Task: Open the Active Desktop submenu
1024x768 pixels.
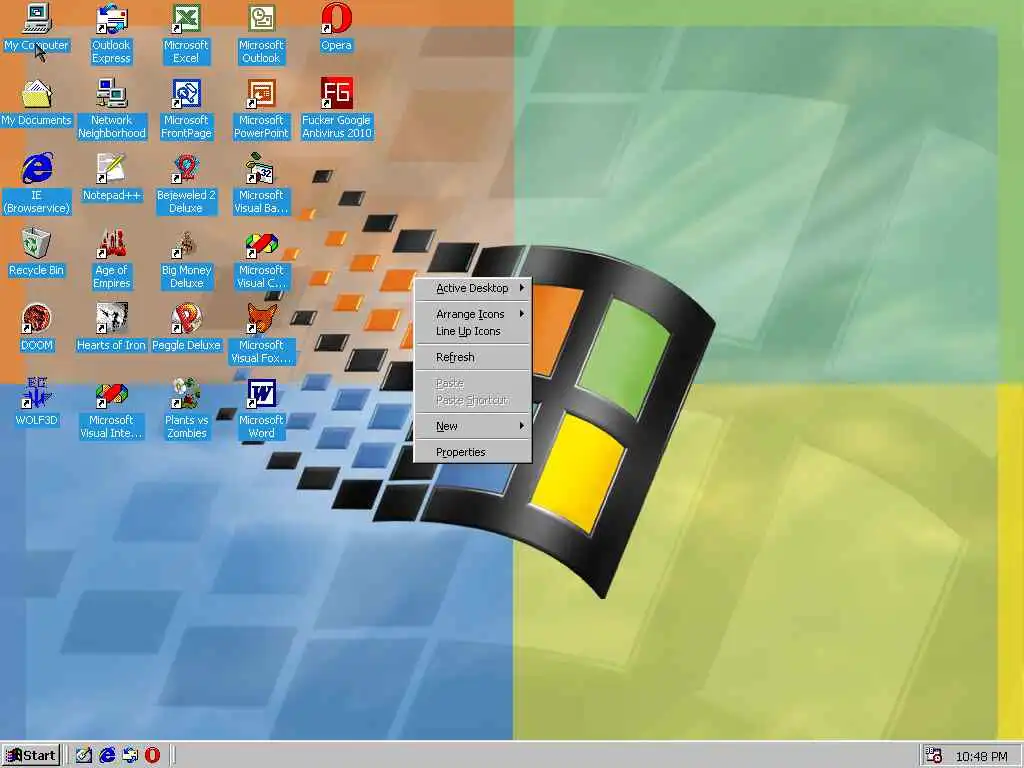Action: pos(473,288)
